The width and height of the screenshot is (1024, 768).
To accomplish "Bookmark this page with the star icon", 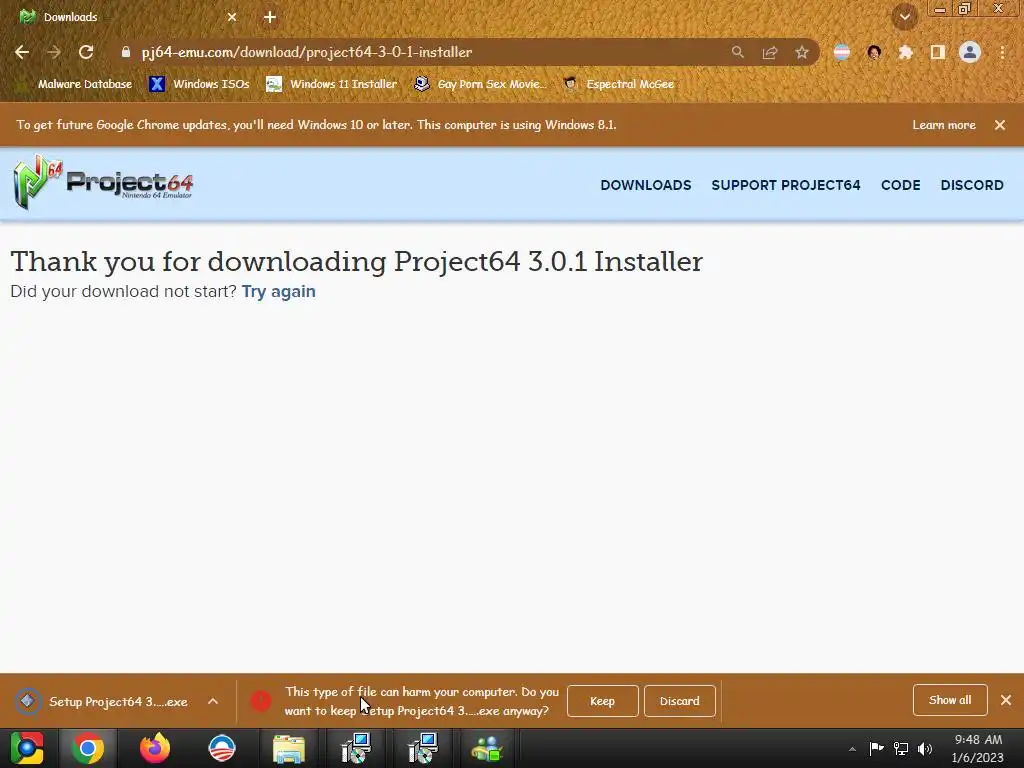I will coord(802,52).
